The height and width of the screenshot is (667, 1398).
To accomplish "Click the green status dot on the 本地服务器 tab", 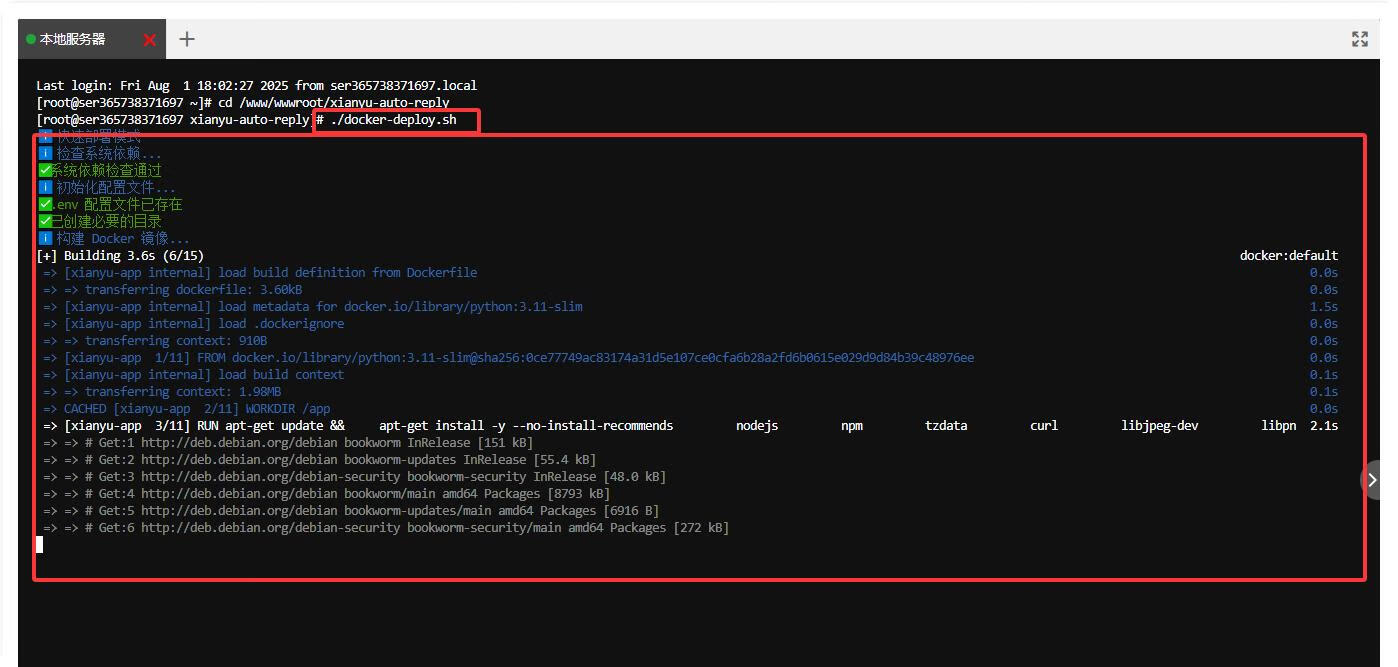I will pyautogui.click(x=31, y=39).
